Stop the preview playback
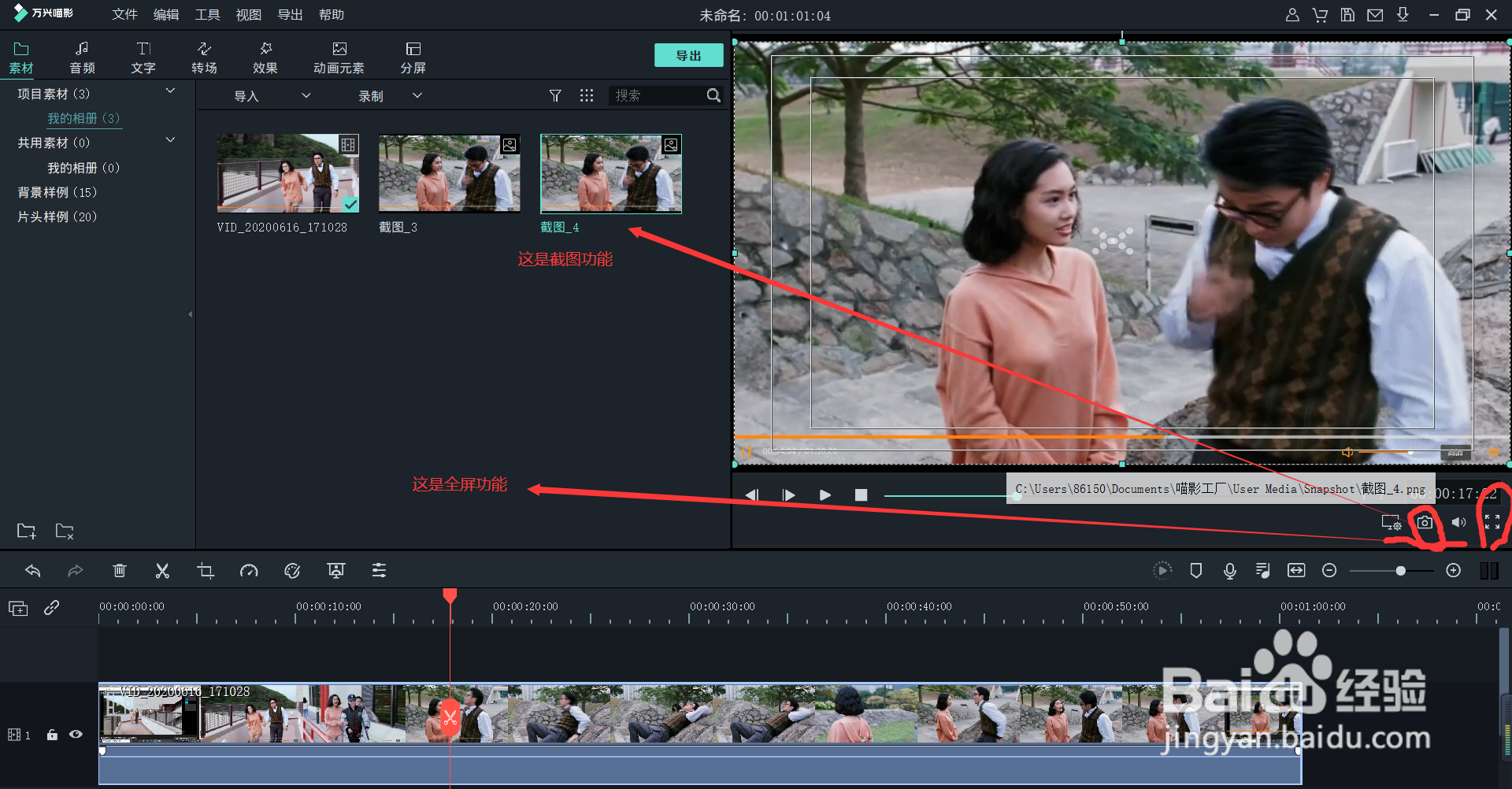This screenshot has height=789, width=1512. pyautogui.click(x=861, y=495)
